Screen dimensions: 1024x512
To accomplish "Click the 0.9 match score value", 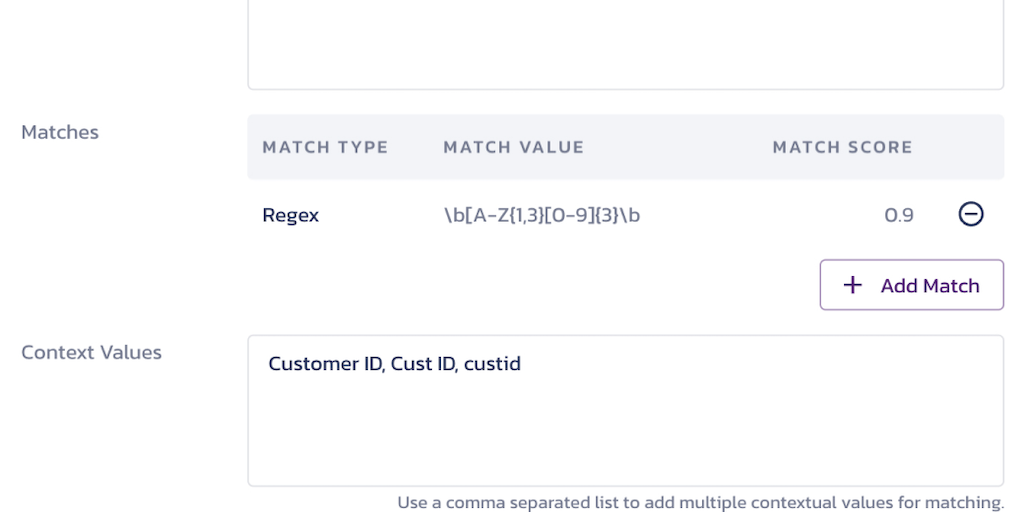I will (x=899, y=215).
